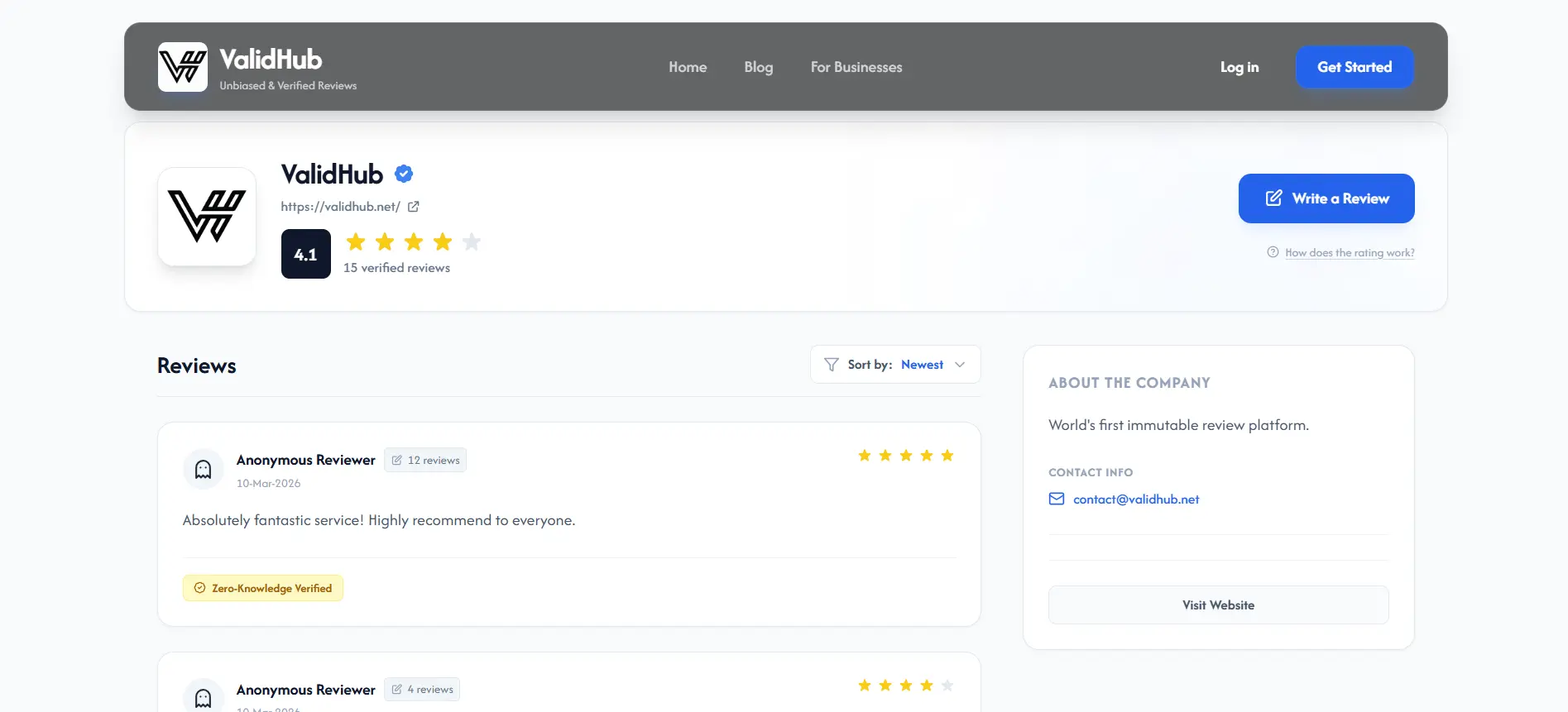Click the Visit Website button
Image resolution: width=1568 pixels, height=712 pixels.
1218,605
